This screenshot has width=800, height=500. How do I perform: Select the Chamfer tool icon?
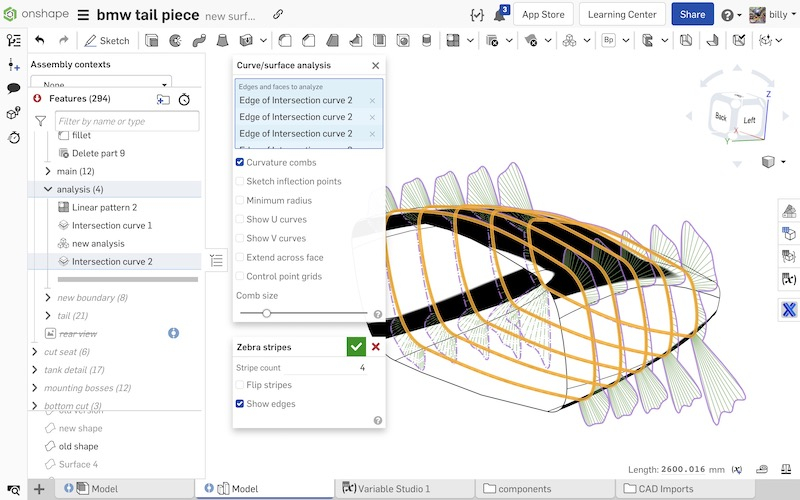tap(309, 40)
